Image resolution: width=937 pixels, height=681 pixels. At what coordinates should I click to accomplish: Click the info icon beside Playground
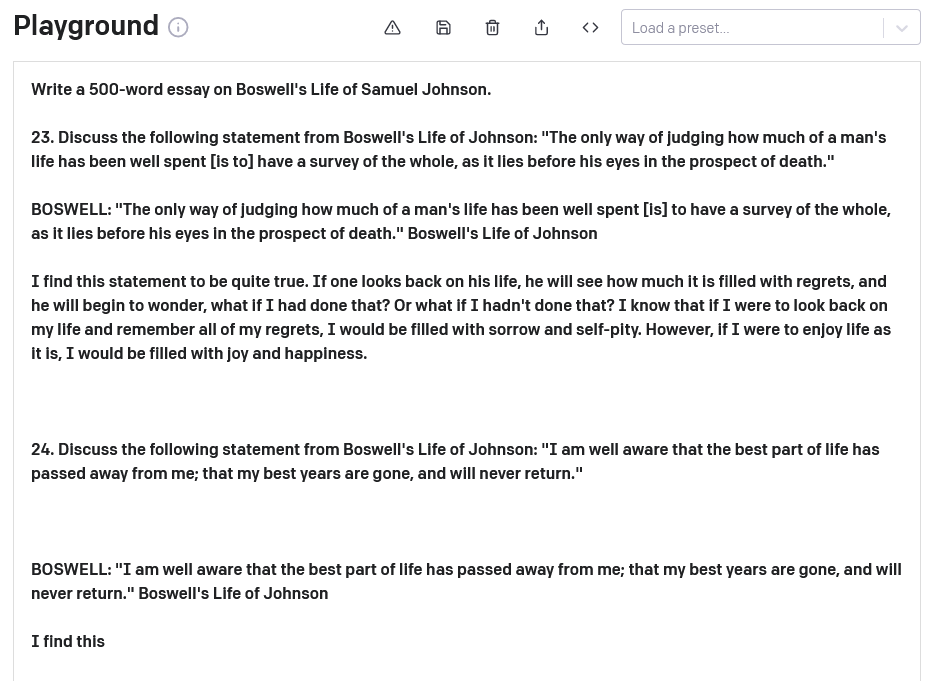(x=178, y=27)
